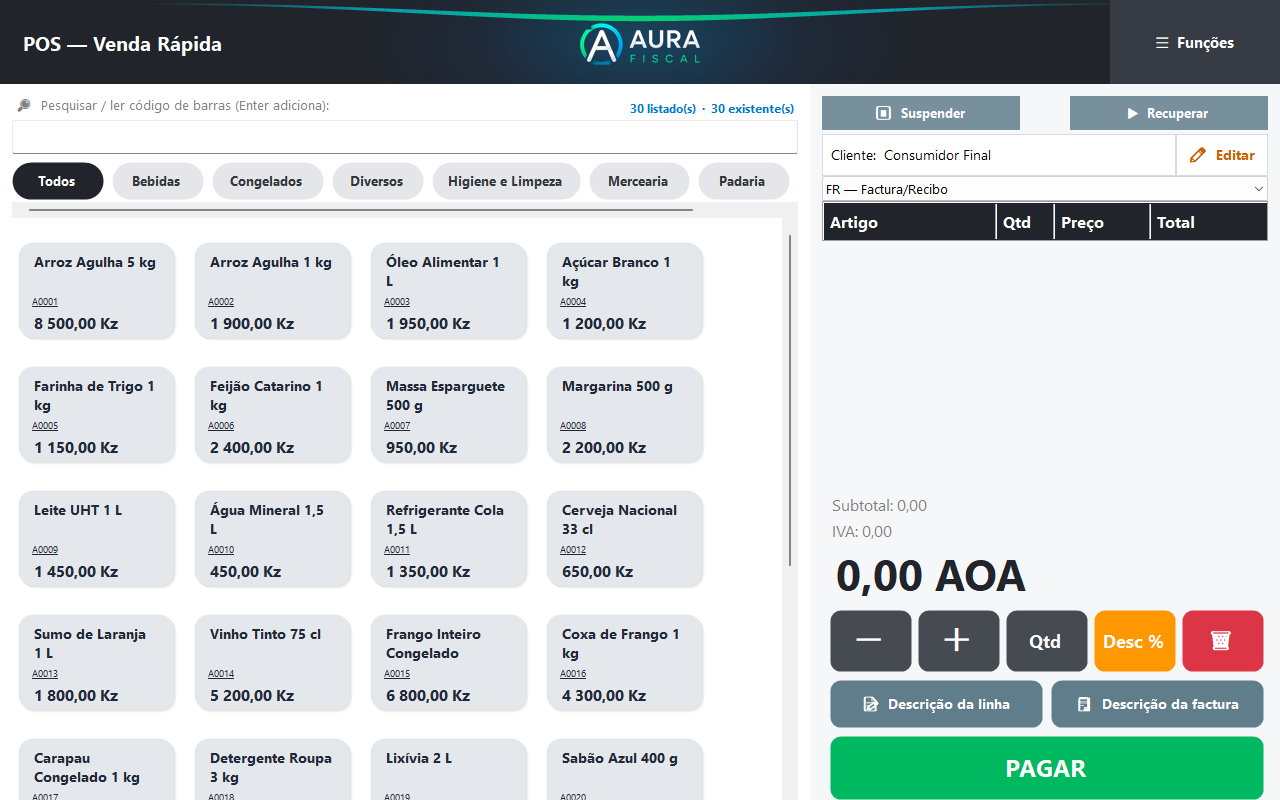The height and width of the screenshot is (800, 1280).
Task: Add Coxa de Frango 1 kg
Action: (625, 663)
